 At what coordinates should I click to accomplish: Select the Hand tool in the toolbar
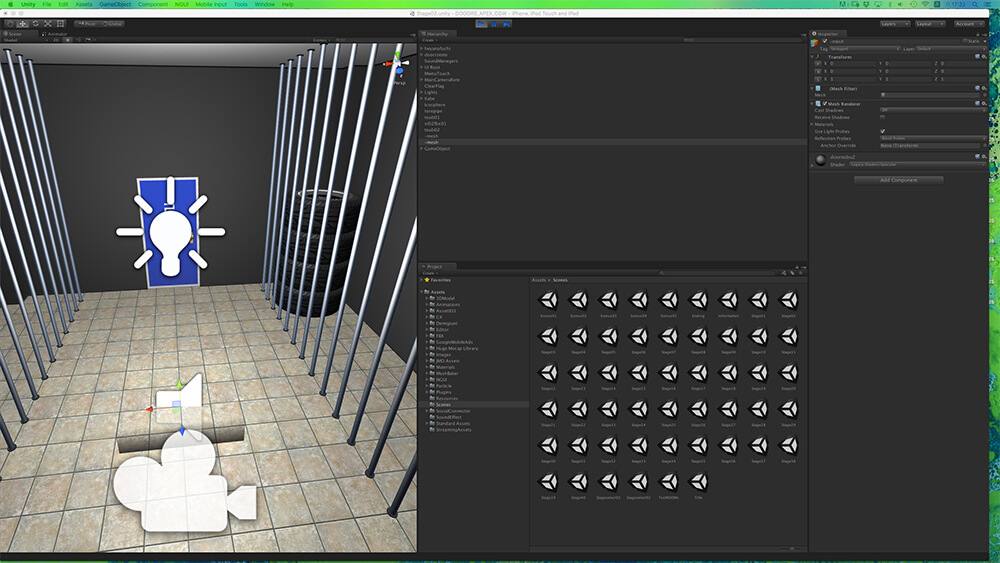point(10,23)
